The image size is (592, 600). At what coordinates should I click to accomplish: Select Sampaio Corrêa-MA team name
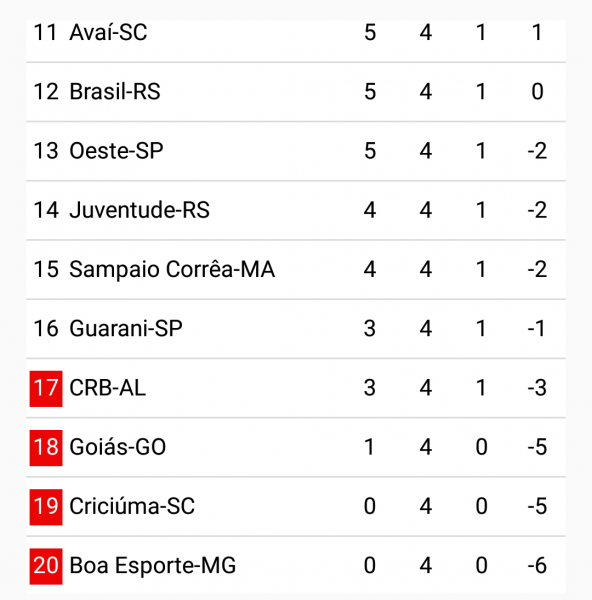(172, 269)
